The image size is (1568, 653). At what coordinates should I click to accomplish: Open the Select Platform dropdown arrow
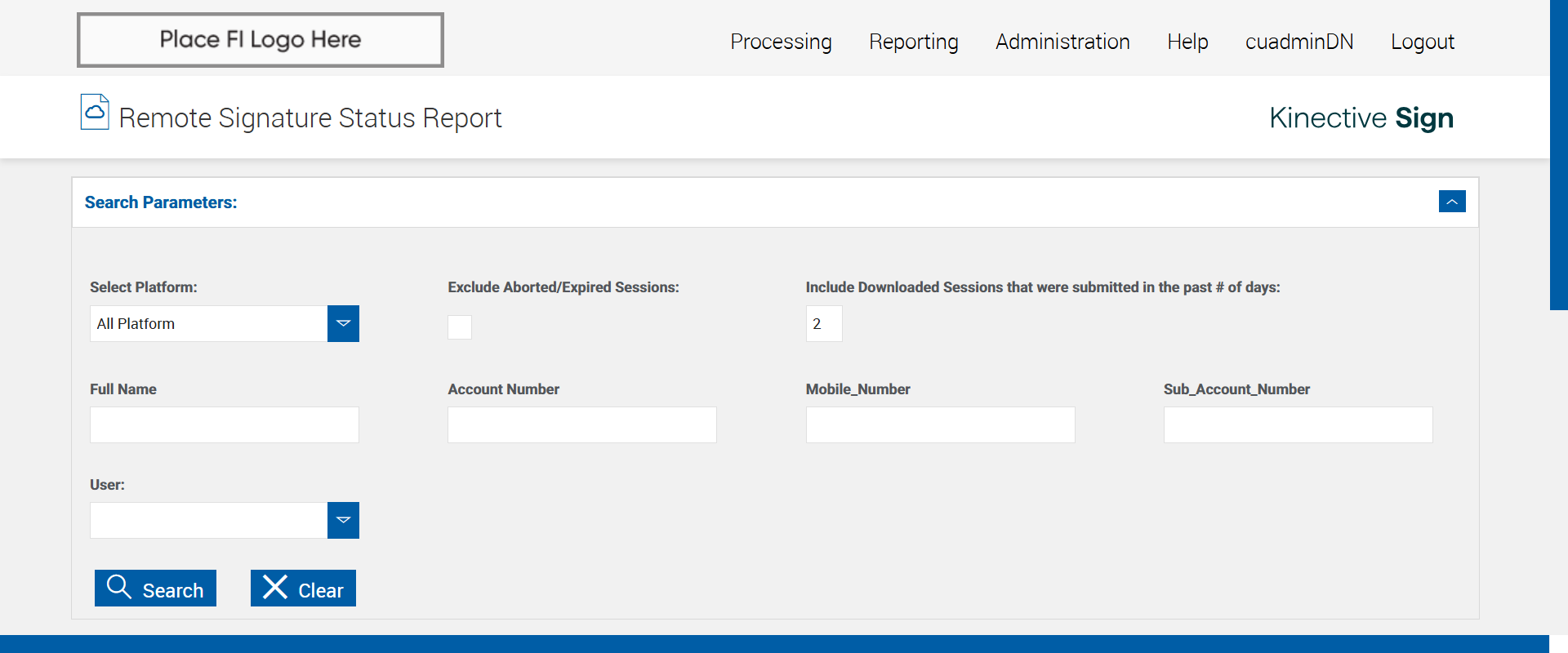[343, 324]
